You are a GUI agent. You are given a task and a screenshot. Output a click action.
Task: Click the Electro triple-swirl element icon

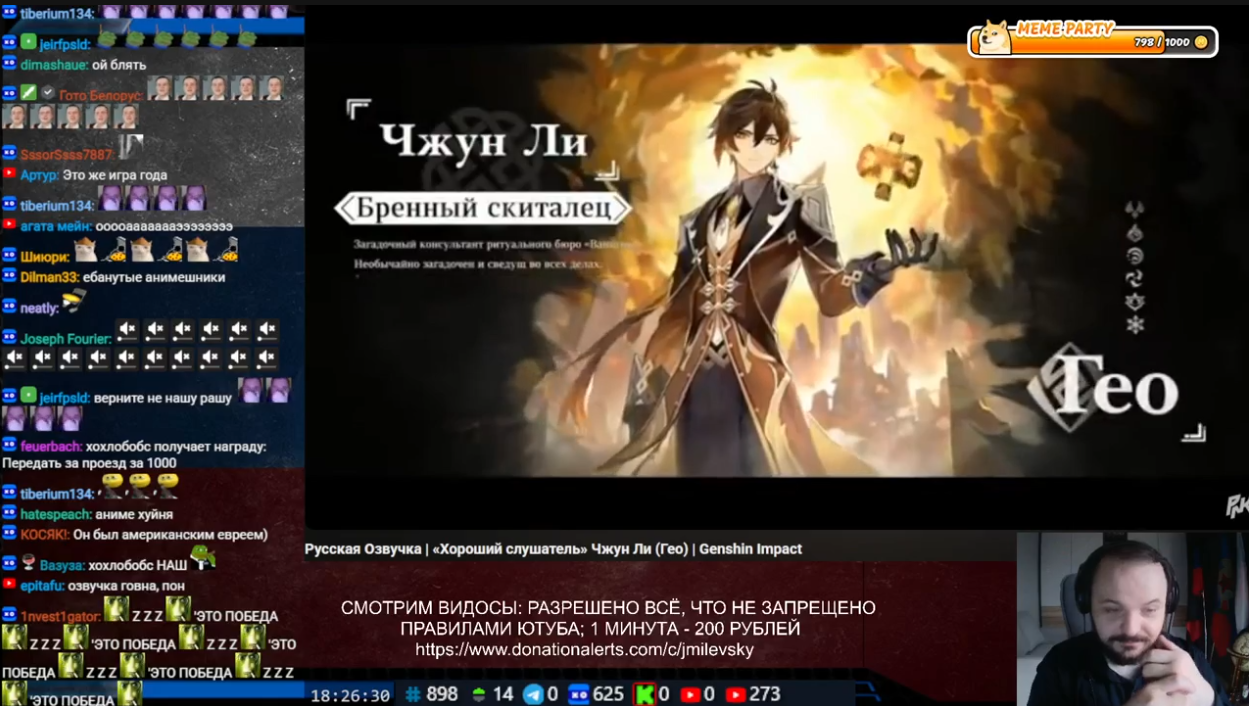click(1135, 279)
